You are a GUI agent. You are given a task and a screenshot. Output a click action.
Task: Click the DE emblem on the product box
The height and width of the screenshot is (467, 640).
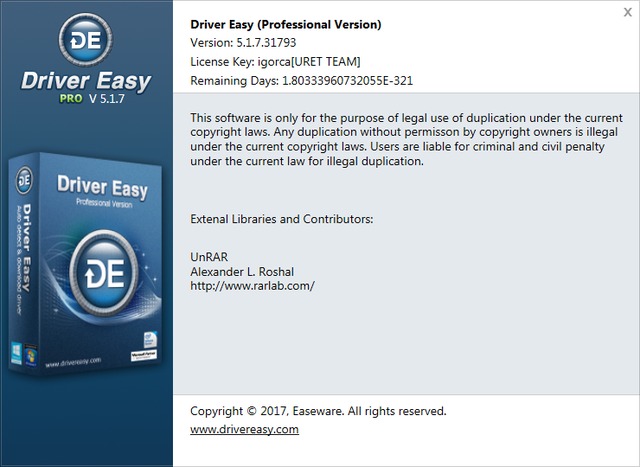(104, 273)
